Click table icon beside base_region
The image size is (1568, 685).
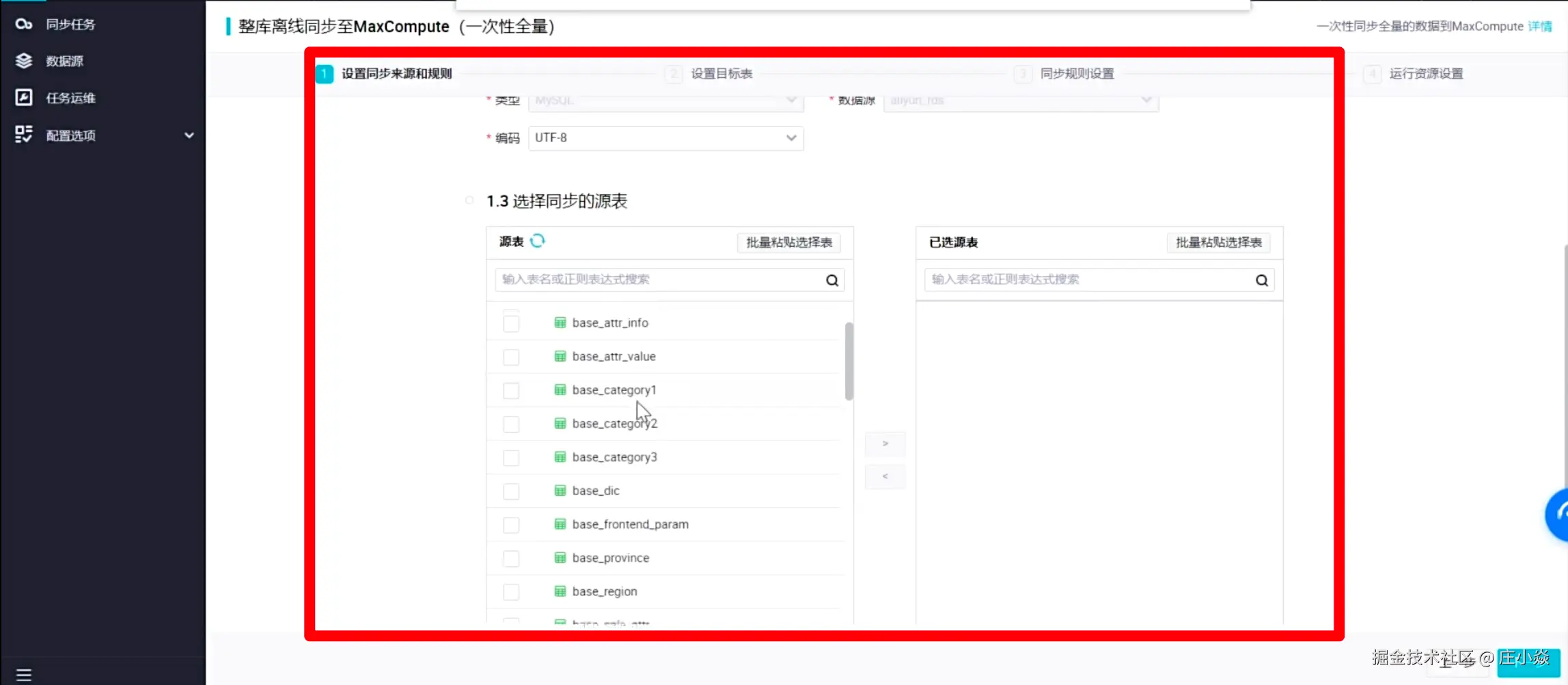560,591
